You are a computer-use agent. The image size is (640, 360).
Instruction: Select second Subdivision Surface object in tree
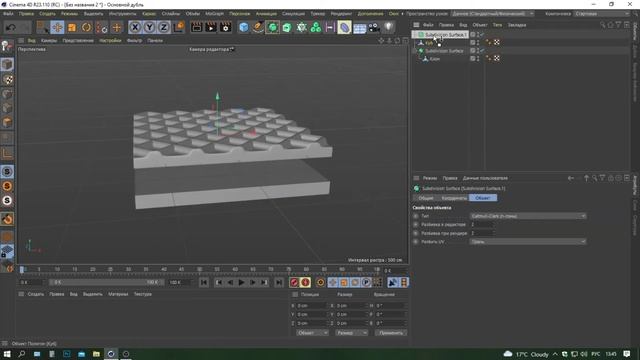point(444,51)
